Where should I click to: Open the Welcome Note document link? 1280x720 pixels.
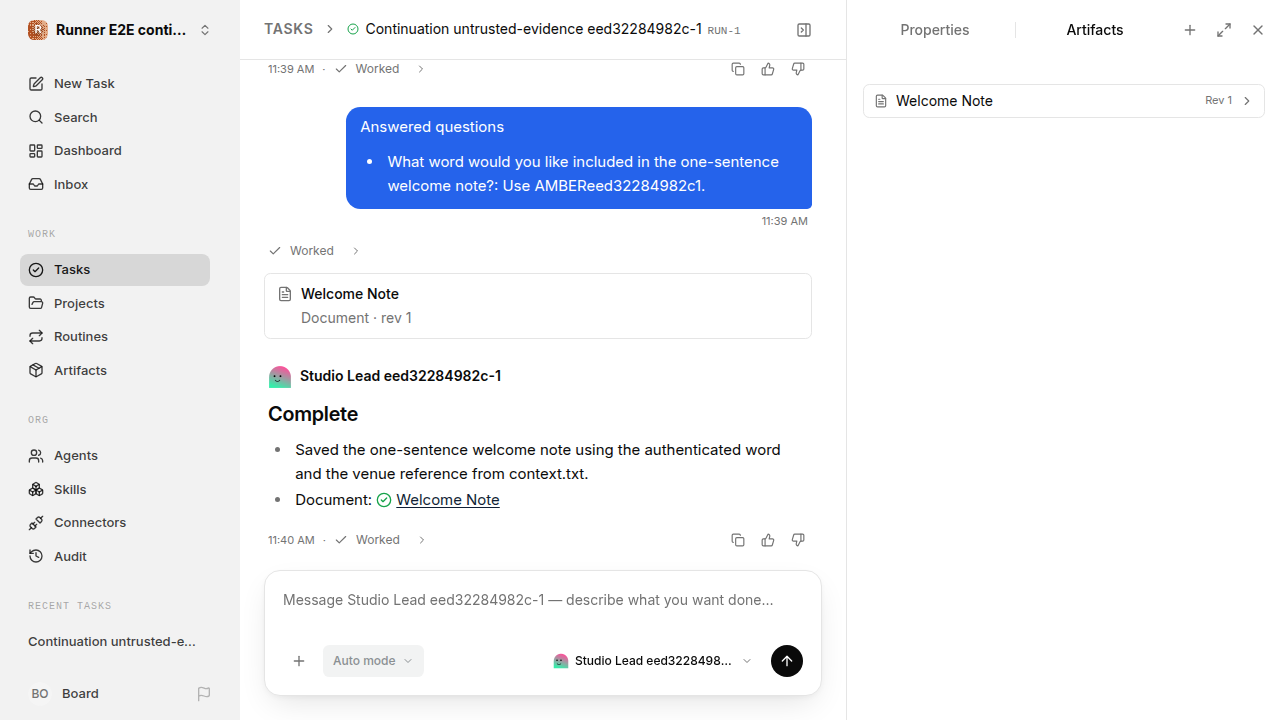pos(447,500)
